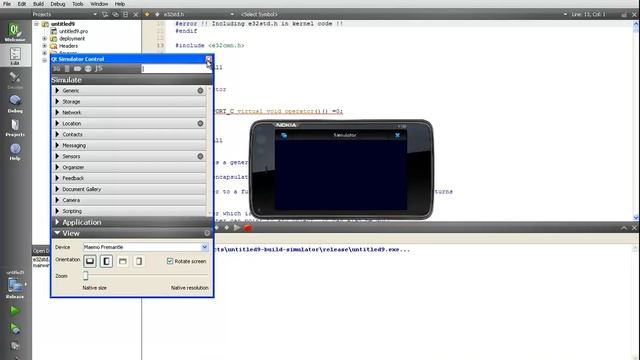Open Help mode in sidebar
The height and width of the screenshot is (360, 640).
pyautogui.click(x=15, y=151)
